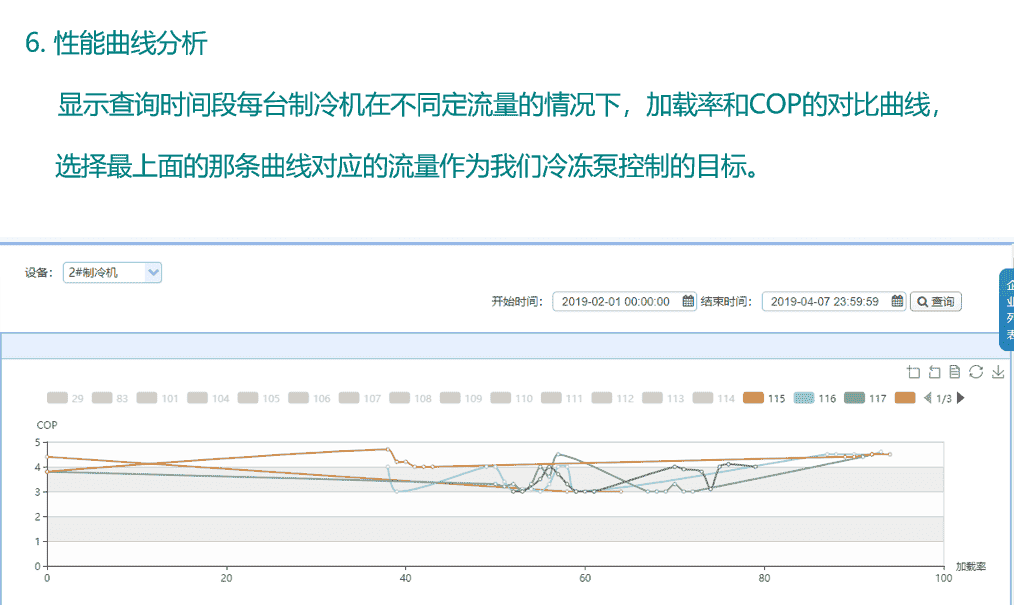Hide the teal 117 series
The width and height of the screenshot is (1014, 605).
865,398
